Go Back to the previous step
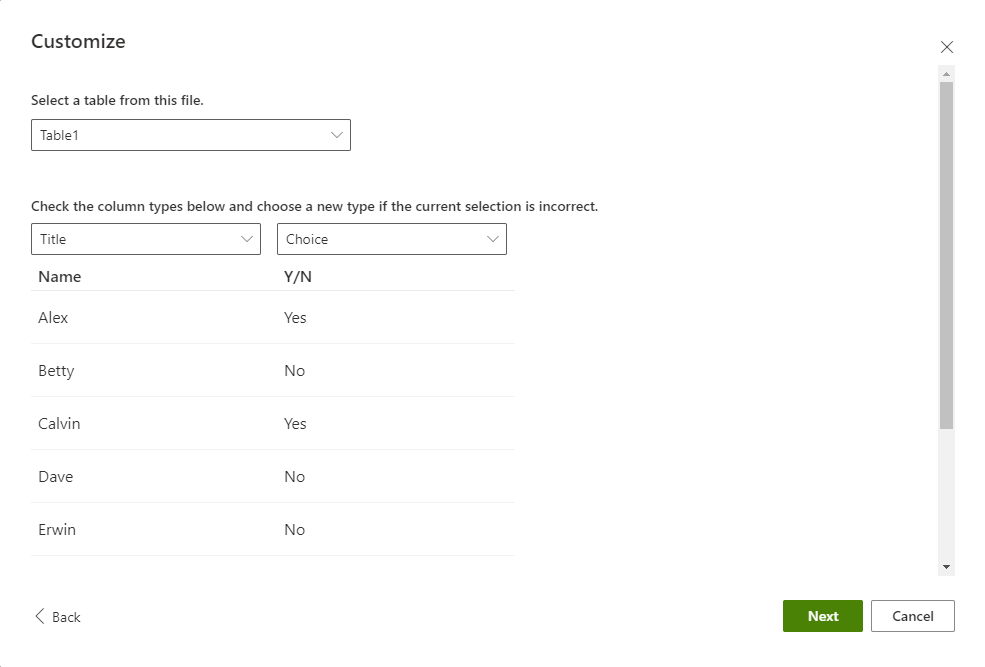Viewport: 985px width, 667px height. point(58,617)
